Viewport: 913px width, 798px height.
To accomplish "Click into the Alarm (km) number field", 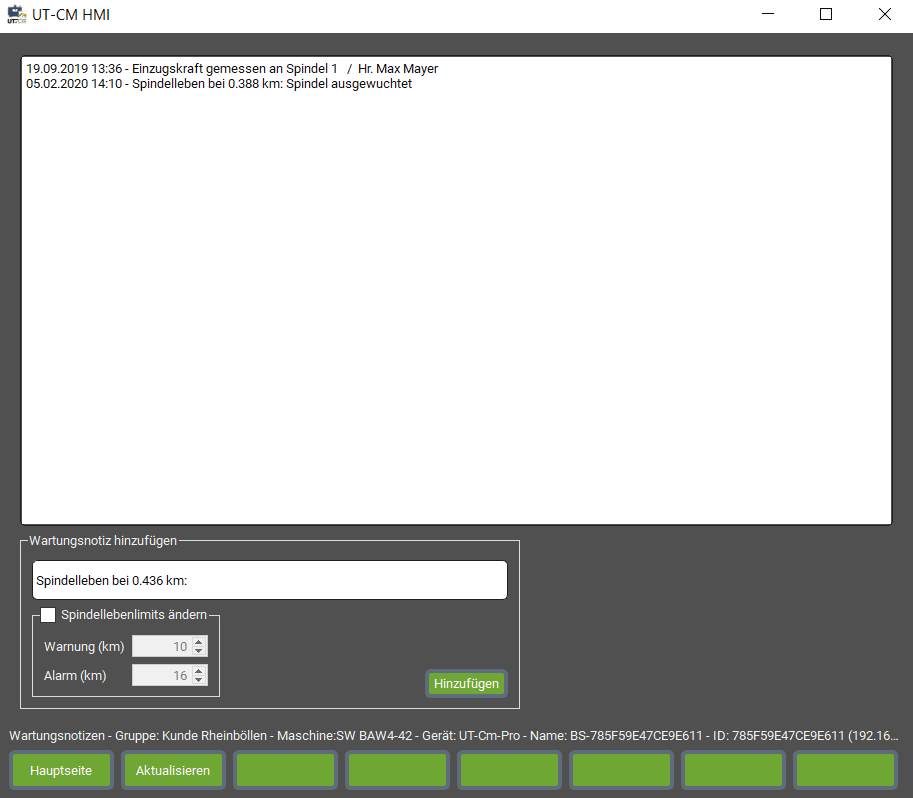I will coord(161,676).
